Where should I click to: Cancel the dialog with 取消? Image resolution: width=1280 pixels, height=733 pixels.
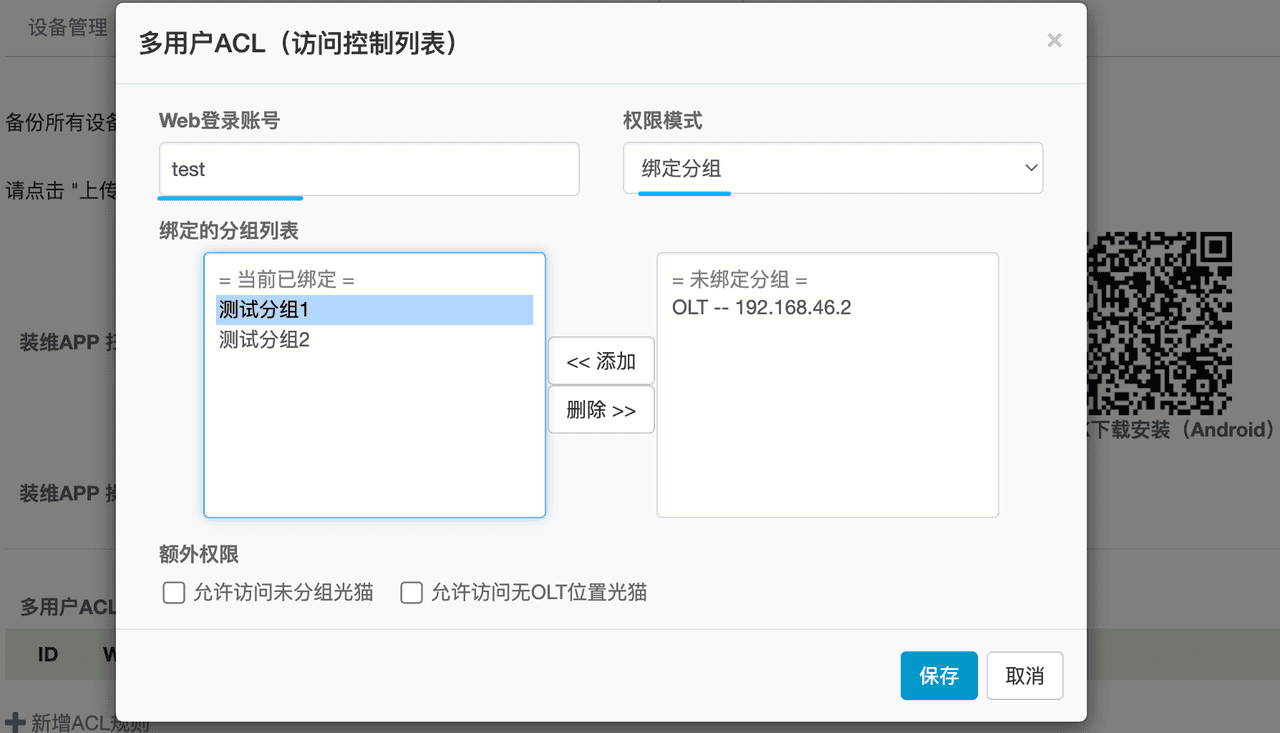click(1024, 676)
